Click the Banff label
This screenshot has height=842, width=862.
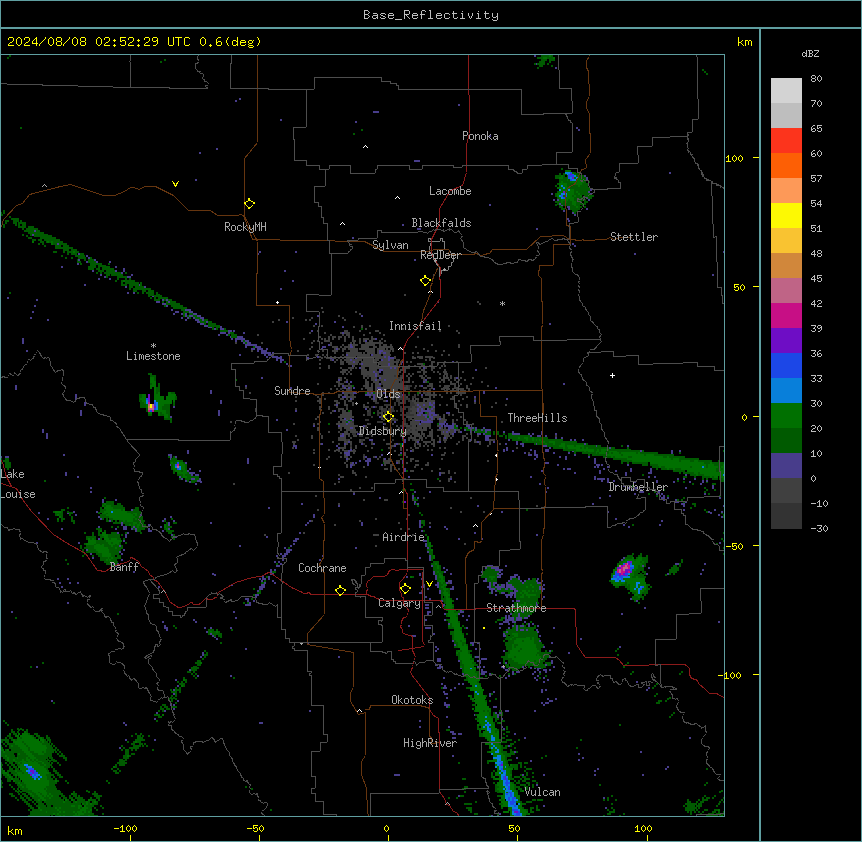tap(124, 567)
